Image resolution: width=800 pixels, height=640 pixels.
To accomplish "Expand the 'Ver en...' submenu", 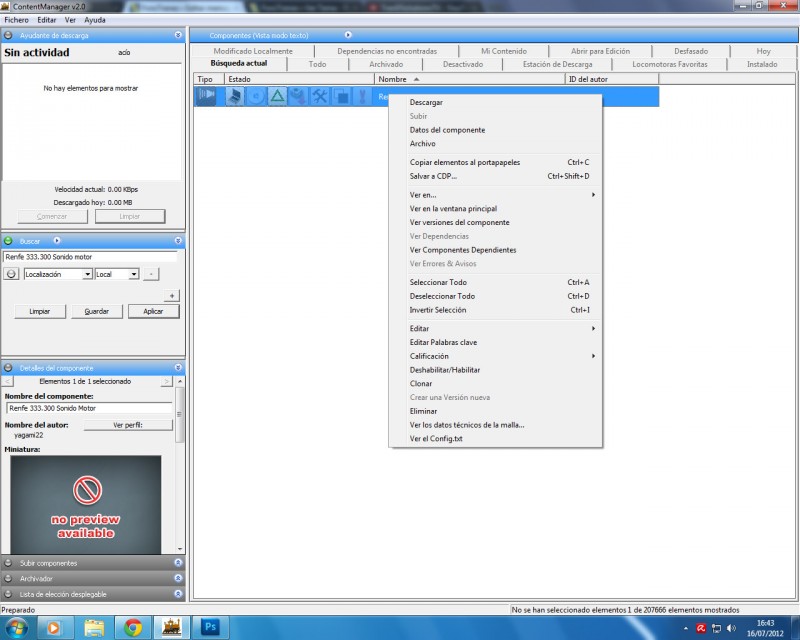I will click(x=495, y=194).
